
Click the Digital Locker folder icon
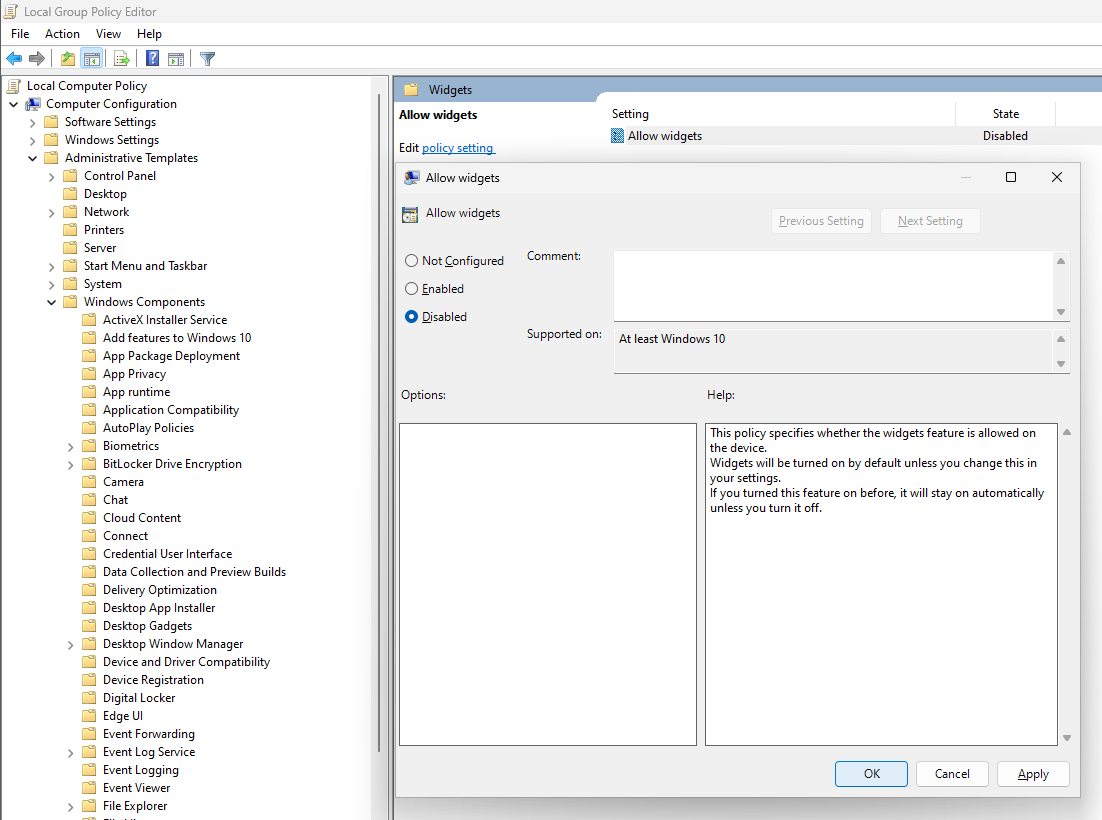[89, 698]
